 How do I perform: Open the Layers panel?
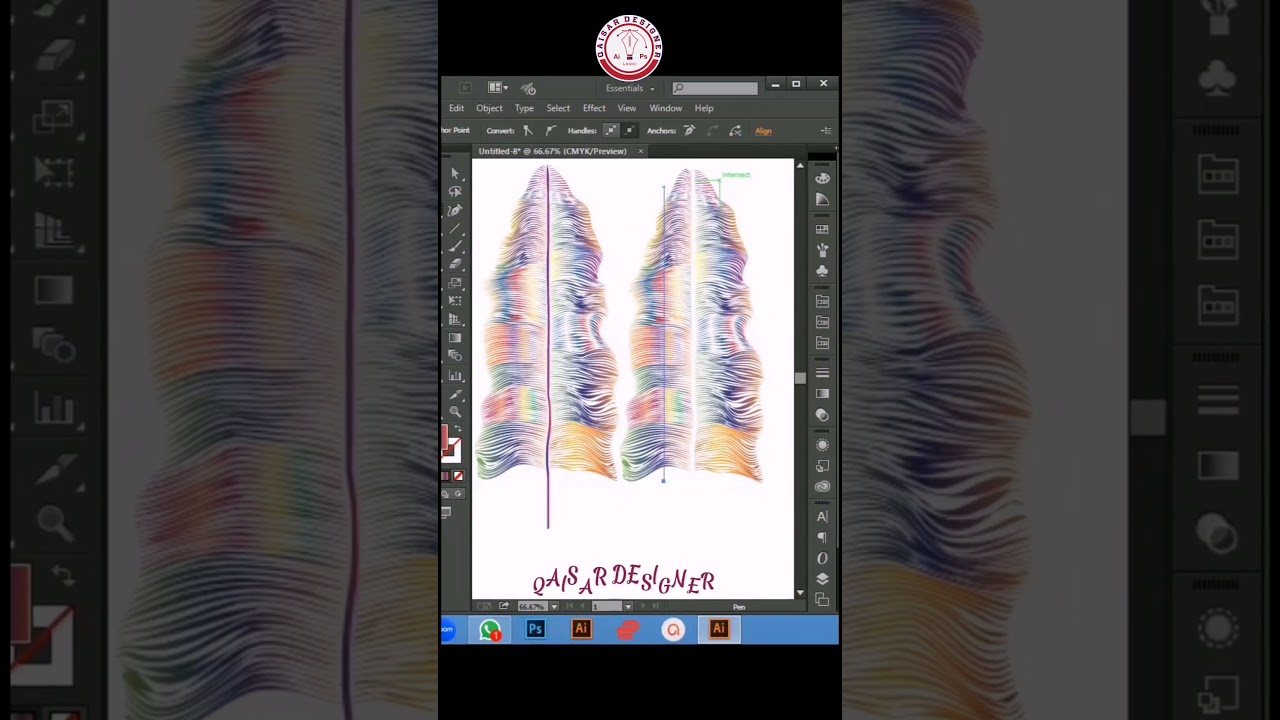point(822,579)
